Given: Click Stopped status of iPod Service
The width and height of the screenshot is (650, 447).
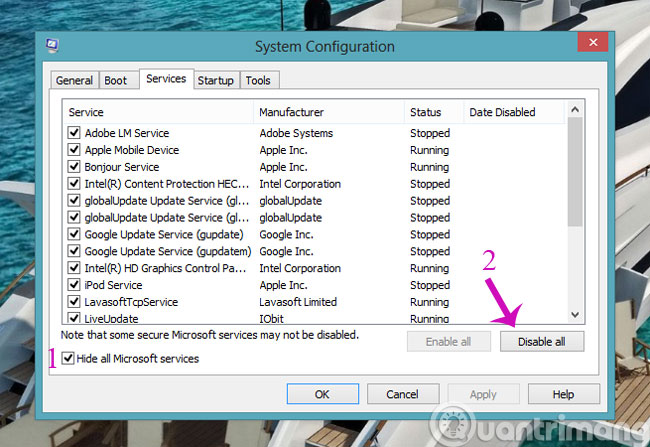Looking at the screenshot, I should point(430,285).
